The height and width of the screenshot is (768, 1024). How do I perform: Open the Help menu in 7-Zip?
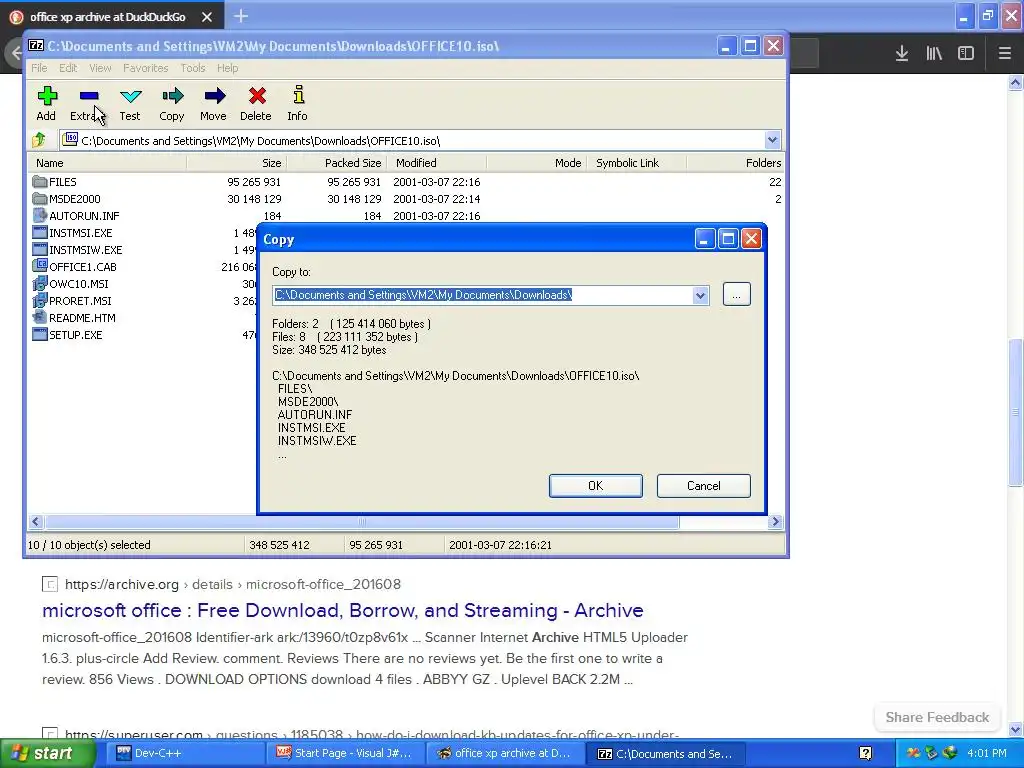(227, 68)
